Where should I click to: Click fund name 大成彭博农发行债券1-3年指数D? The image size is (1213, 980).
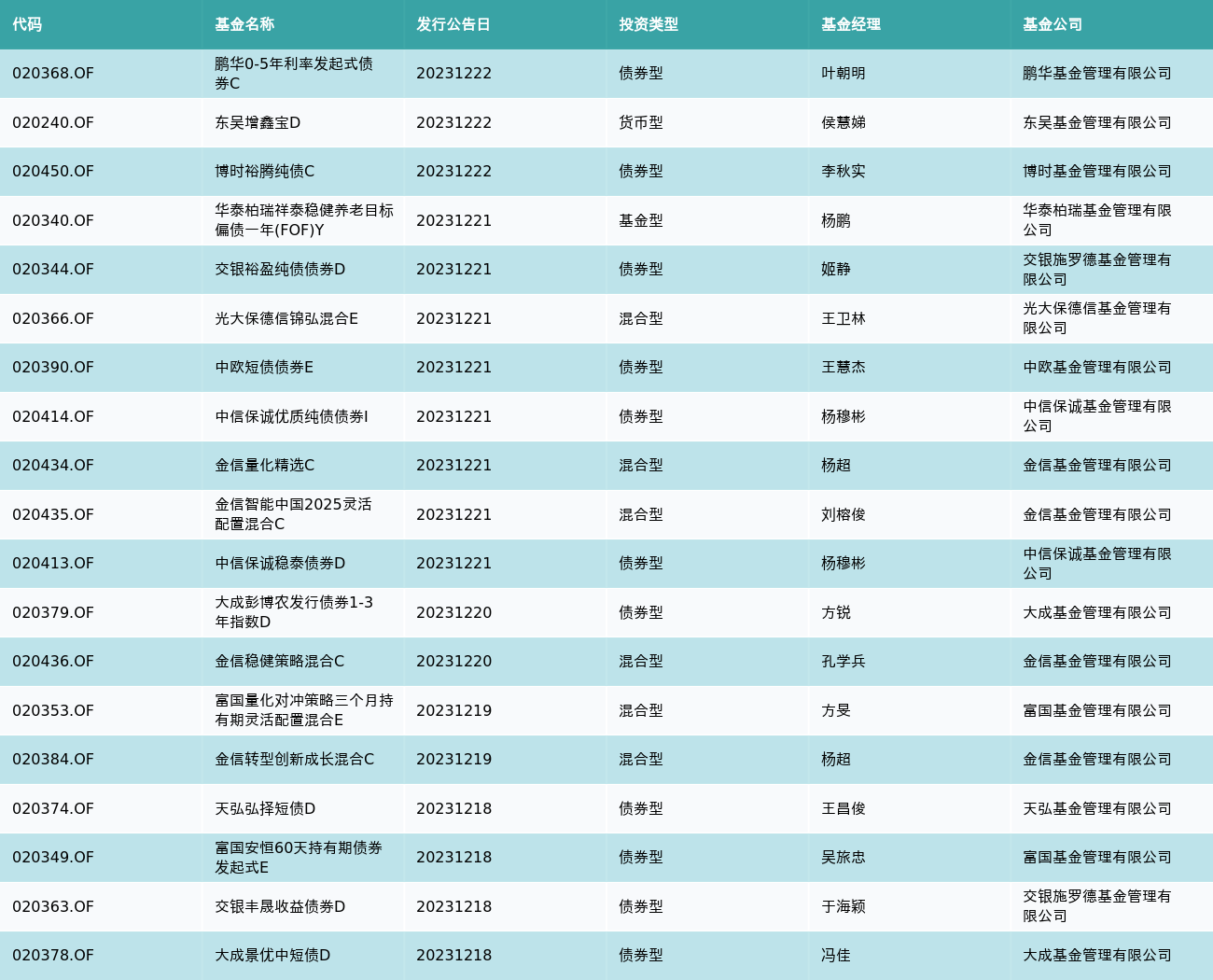click(294, 612)
